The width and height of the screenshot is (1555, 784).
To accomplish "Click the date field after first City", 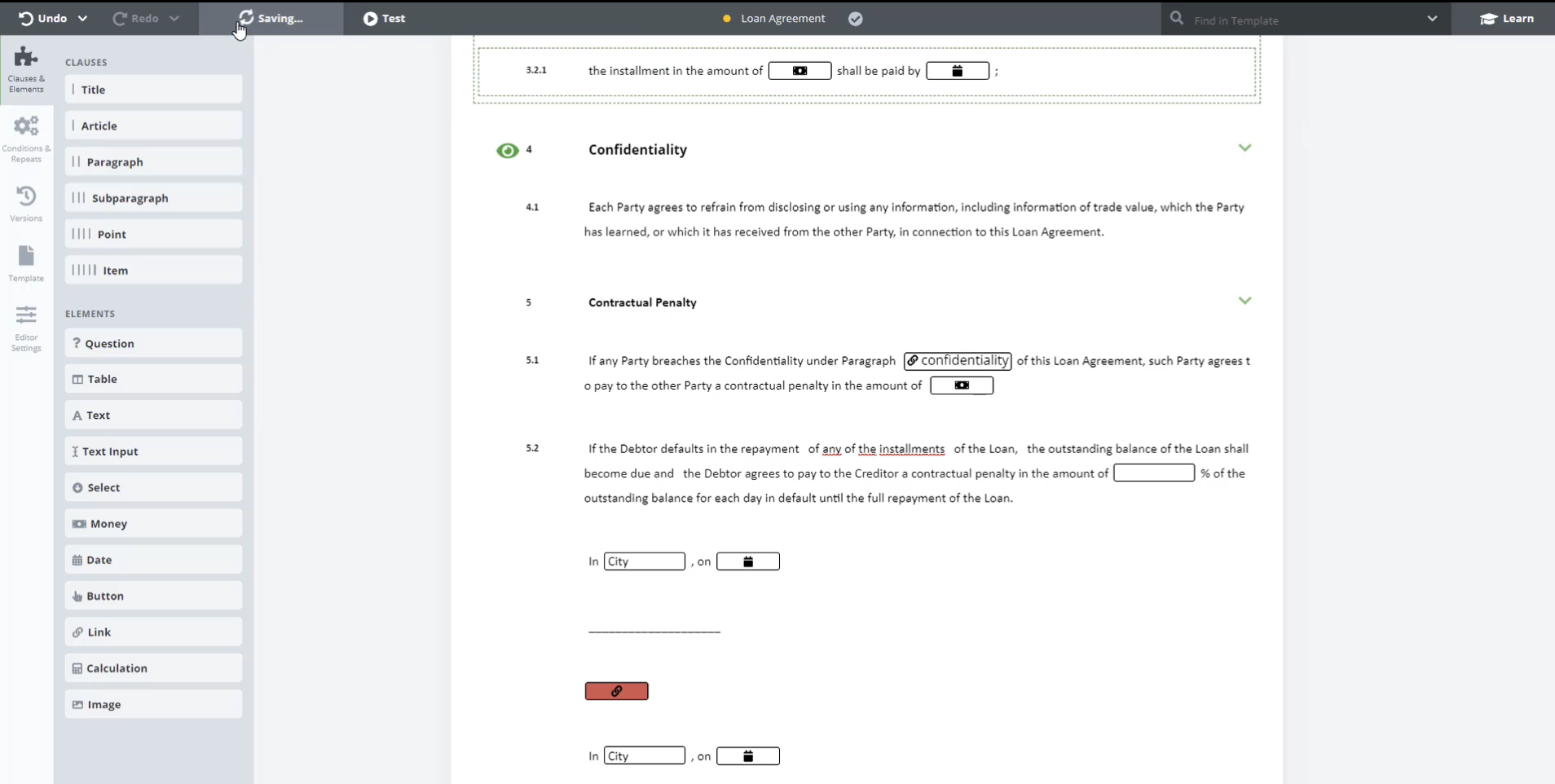I will (x=748, y=562).
